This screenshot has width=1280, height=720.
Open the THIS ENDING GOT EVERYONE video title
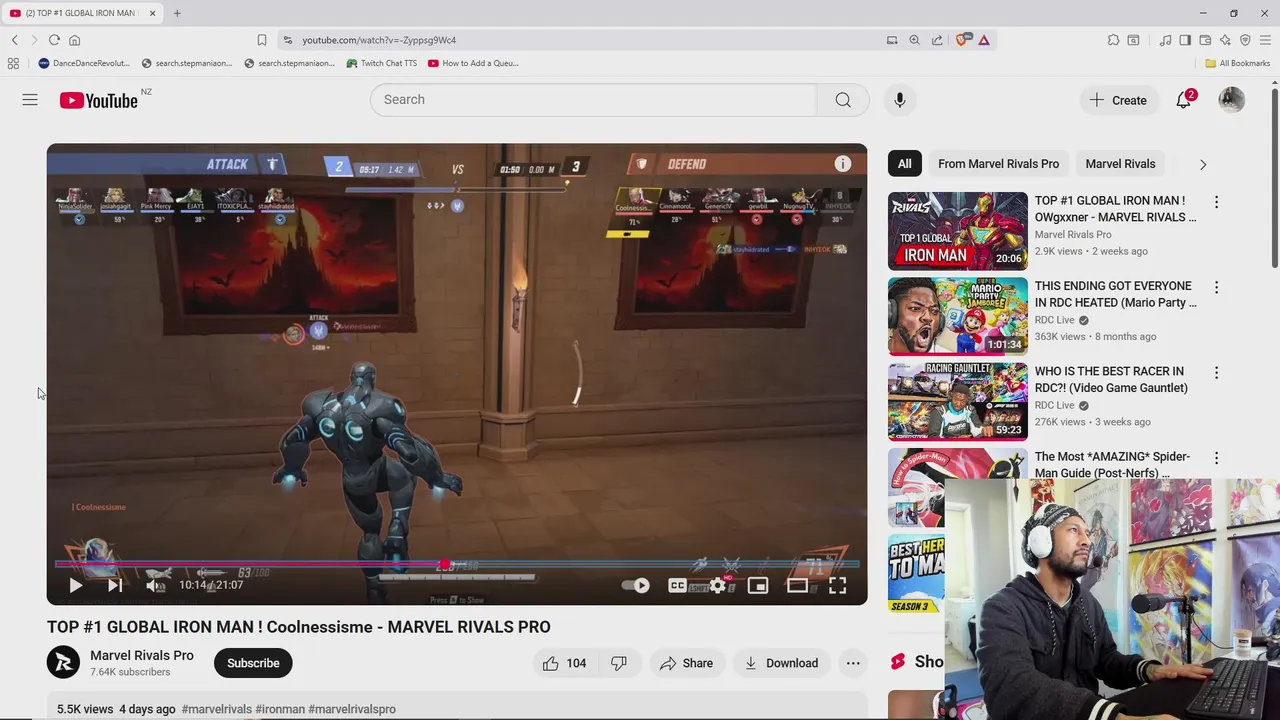pyautogui.click(x=1115, y=294)
